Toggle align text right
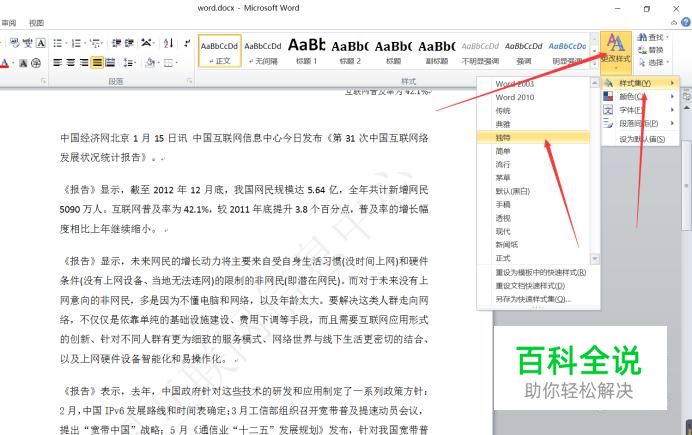 (83, 63)
